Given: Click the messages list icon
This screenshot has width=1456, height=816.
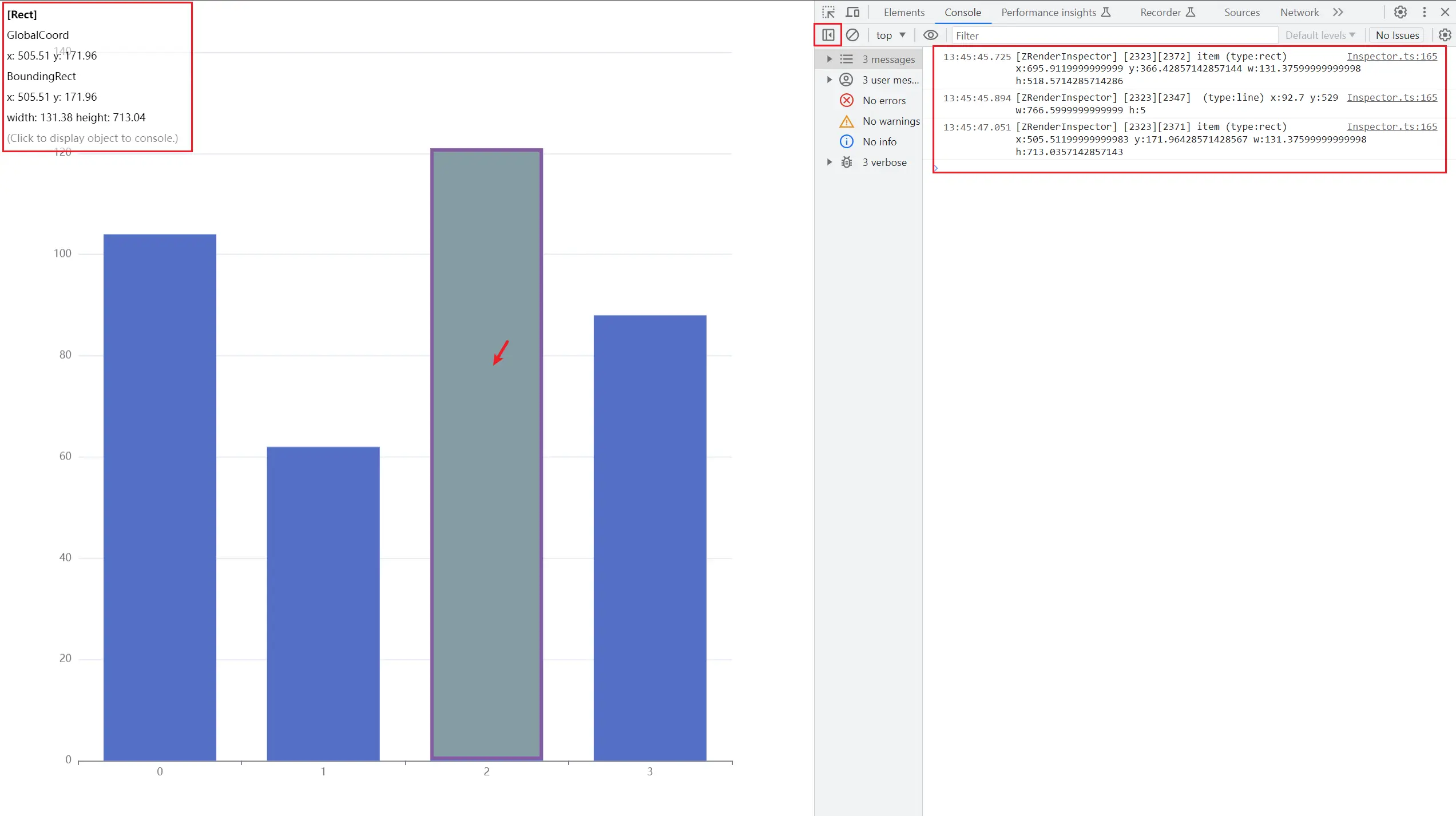Looking at the screenshot, I should point(846,59).
